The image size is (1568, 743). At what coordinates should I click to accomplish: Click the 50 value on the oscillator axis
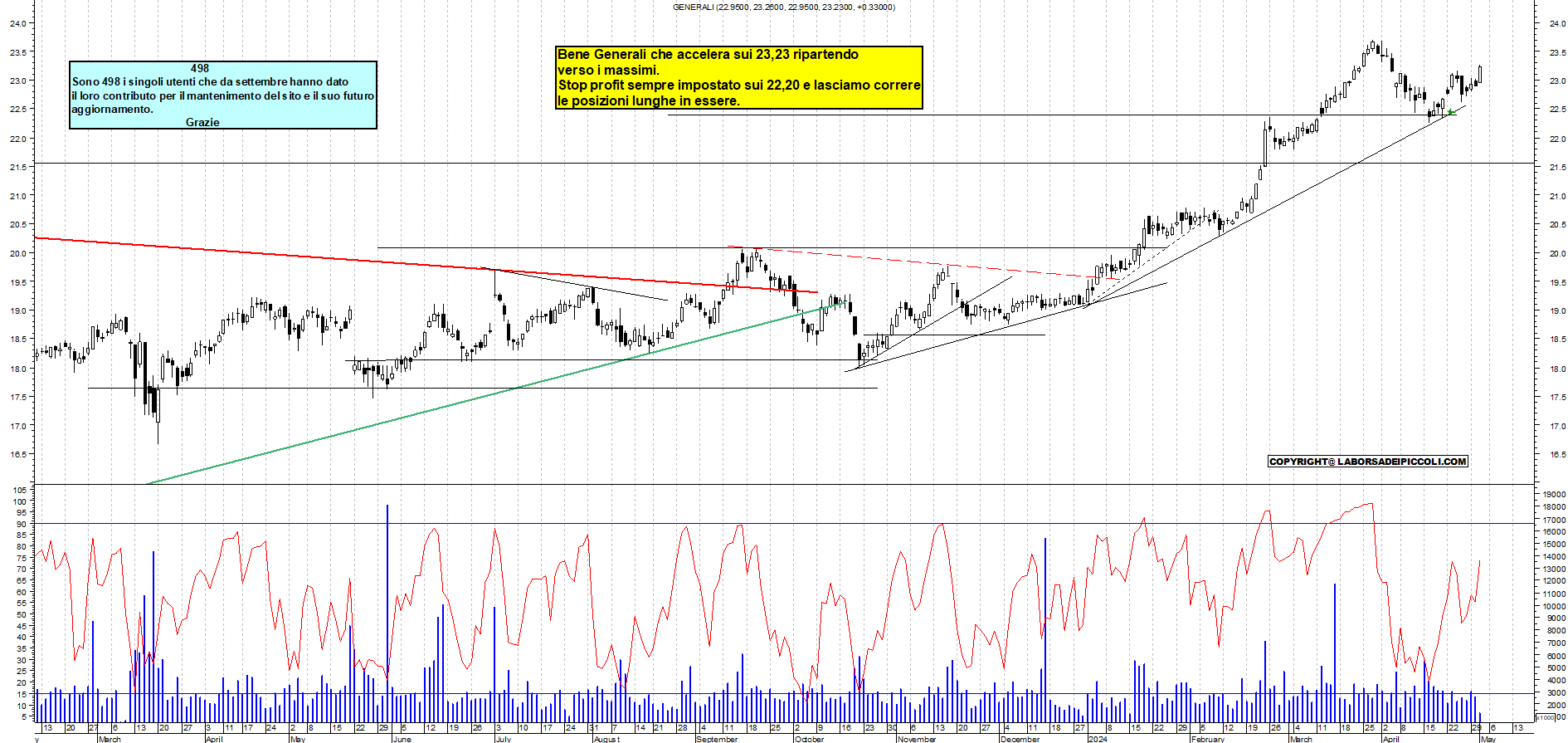pos(22,615)
